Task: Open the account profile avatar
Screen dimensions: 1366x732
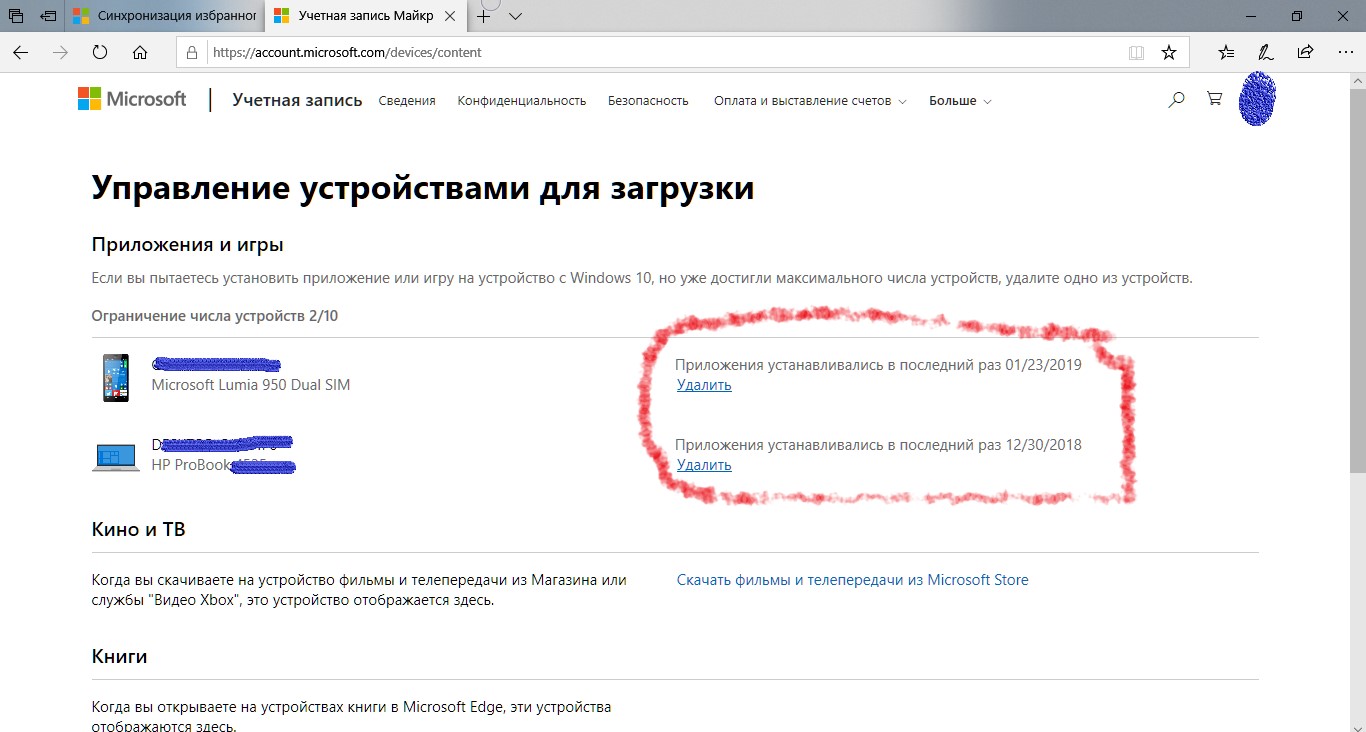Action: (x=1257, y=100)
